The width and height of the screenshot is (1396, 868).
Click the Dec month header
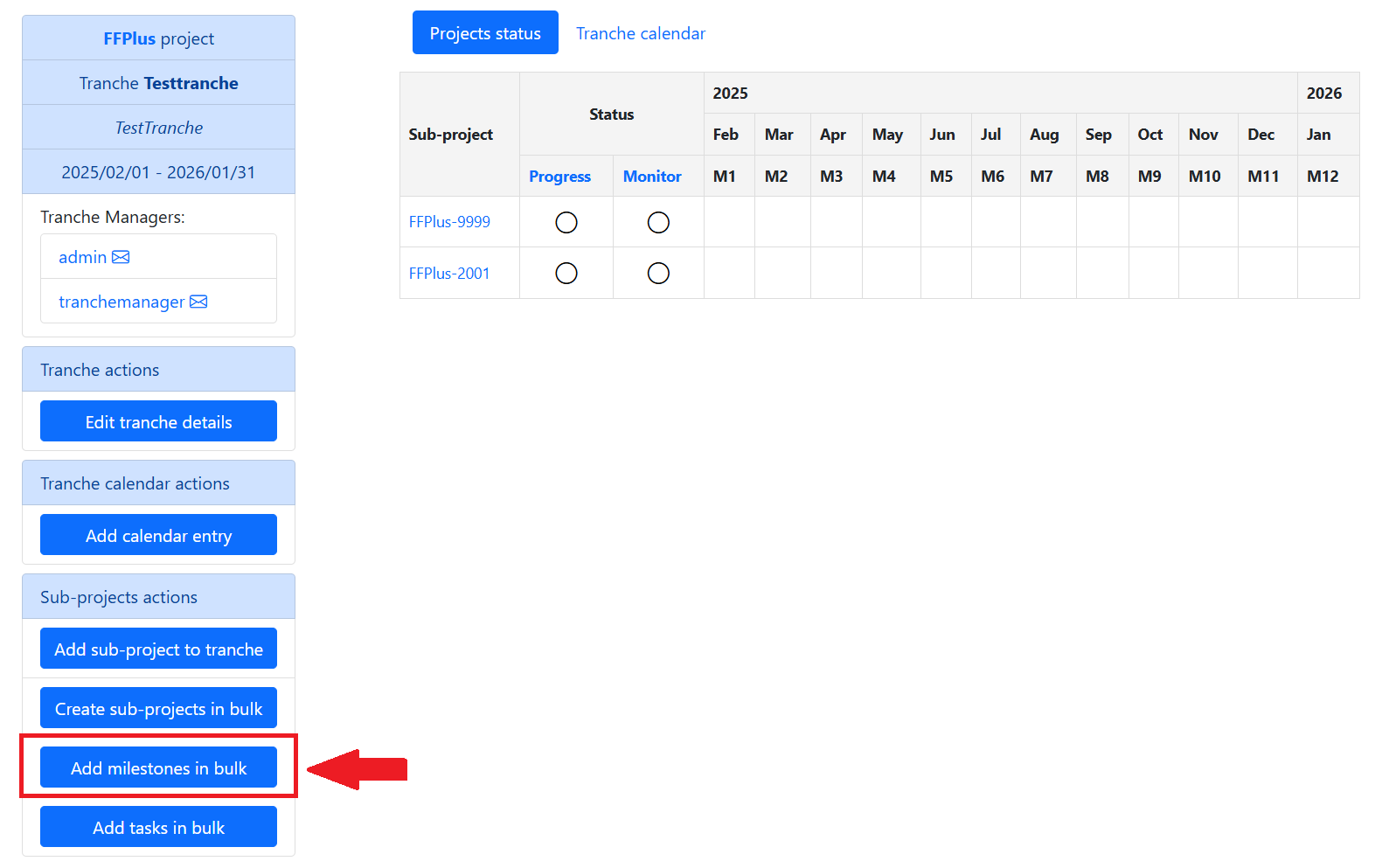pyautogui.click(x=1268, y=135)
